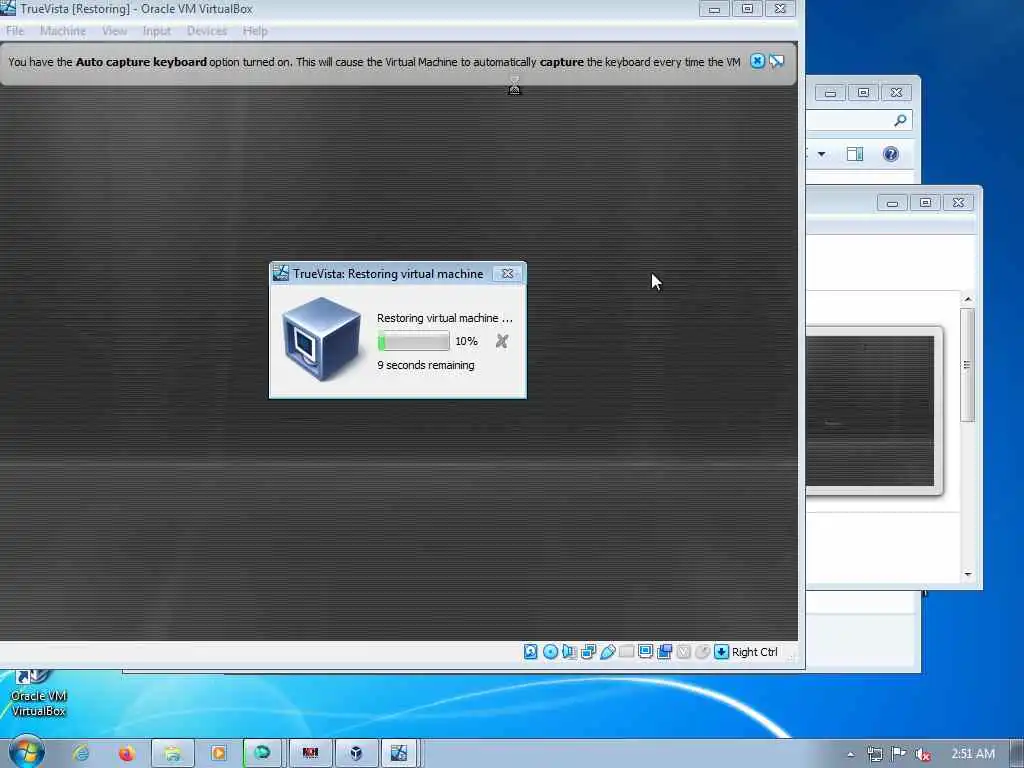Screen dimensions: 1024x768
Task: Click the display status icon
Action: tap(645, 652)
